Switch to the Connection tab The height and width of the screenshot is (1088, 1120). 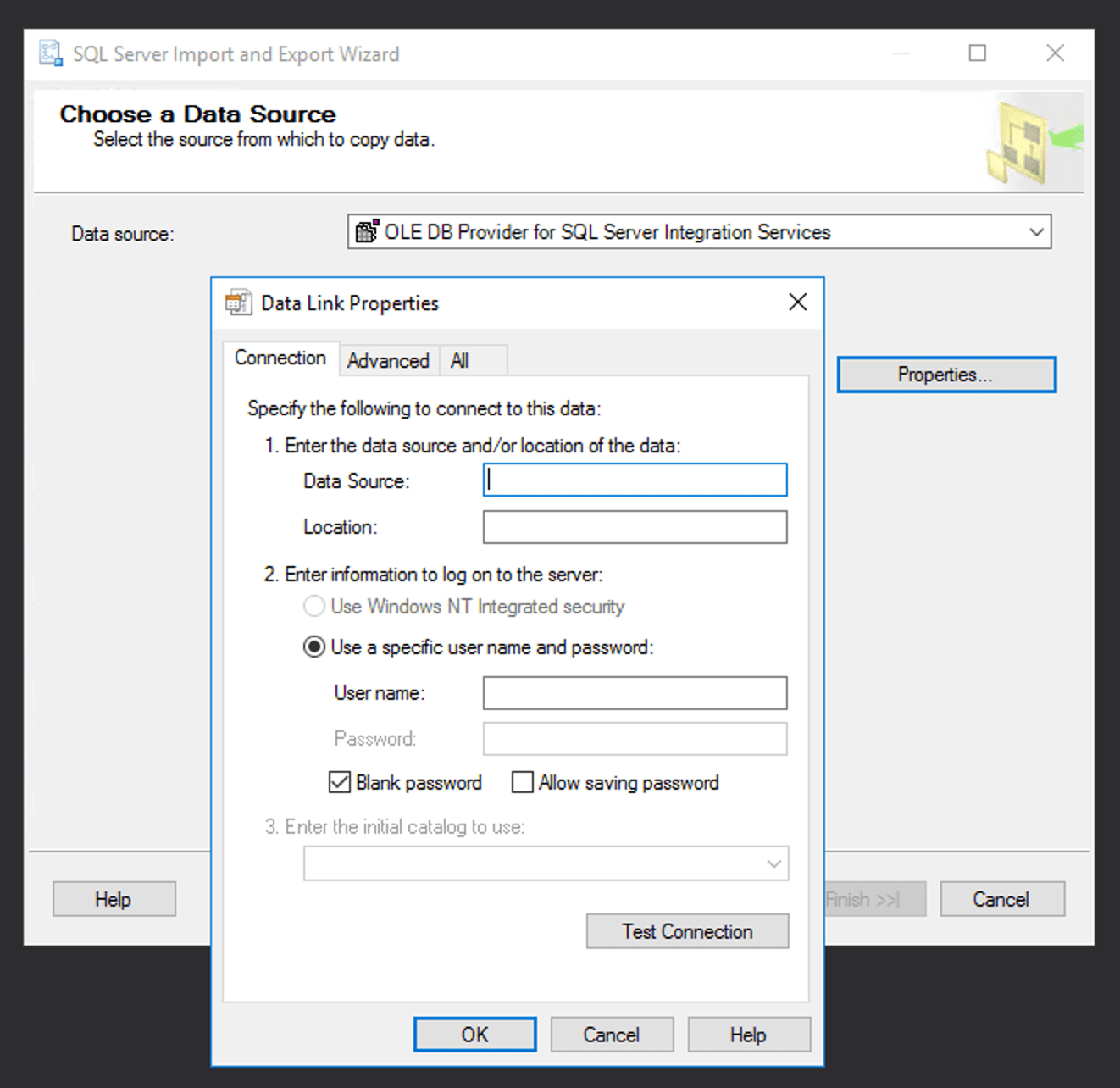pyautogui.click(x=280, y=358)
